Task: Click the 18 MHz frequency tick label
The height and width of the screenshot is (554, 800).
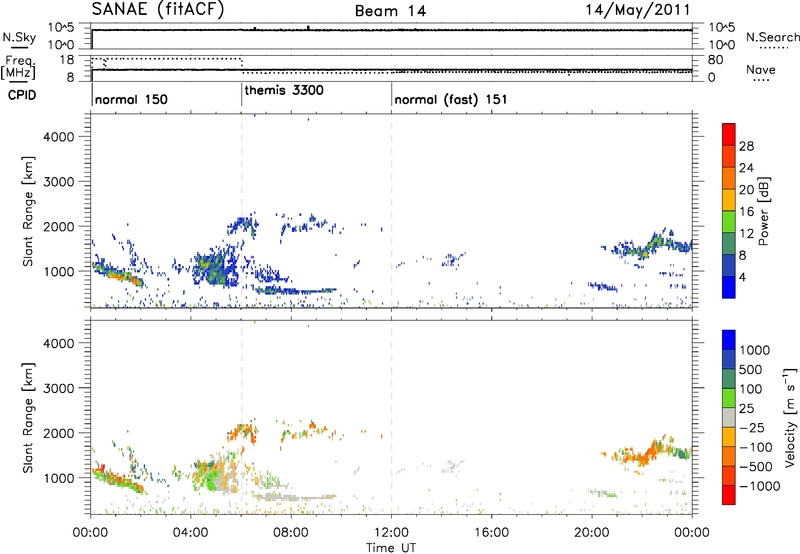Action: pos(67,60)
